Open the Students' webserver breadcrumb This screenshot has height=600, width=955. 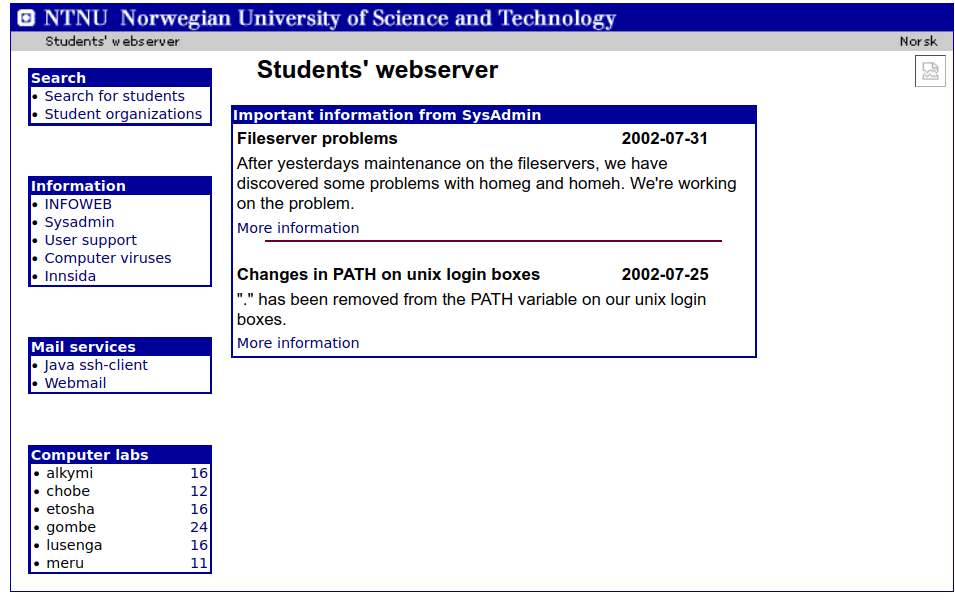tap(112, 41)
